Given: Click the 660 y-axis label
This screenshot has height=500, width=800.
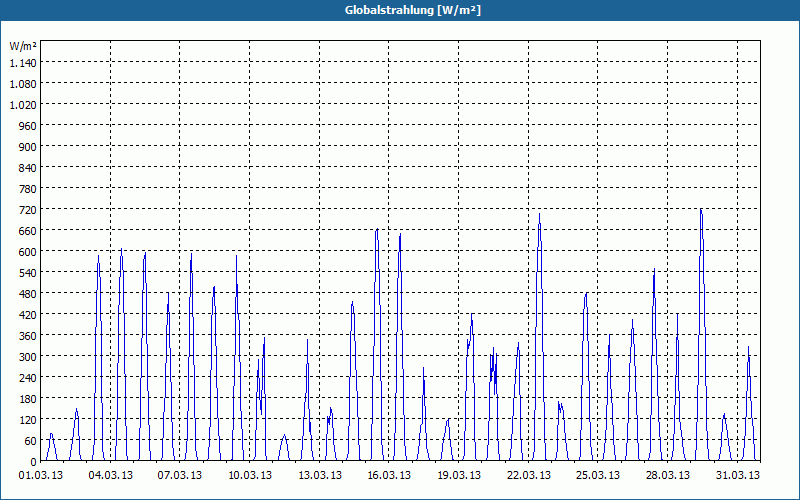Looking at the screenshot, I should click(28, 231).
